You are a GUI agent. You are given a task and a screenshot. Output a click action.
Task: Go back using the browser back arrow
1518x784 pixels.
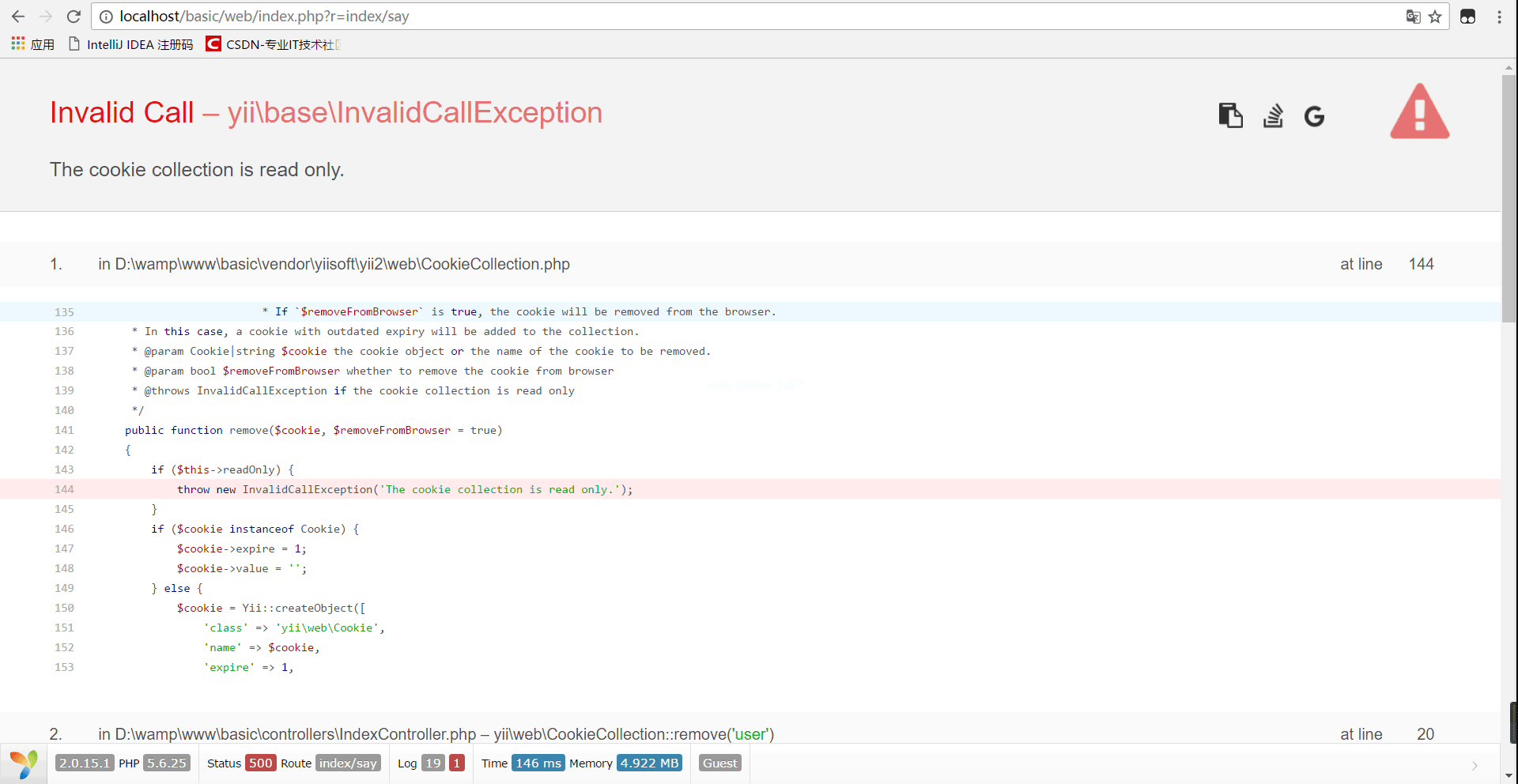pos(18,17)
